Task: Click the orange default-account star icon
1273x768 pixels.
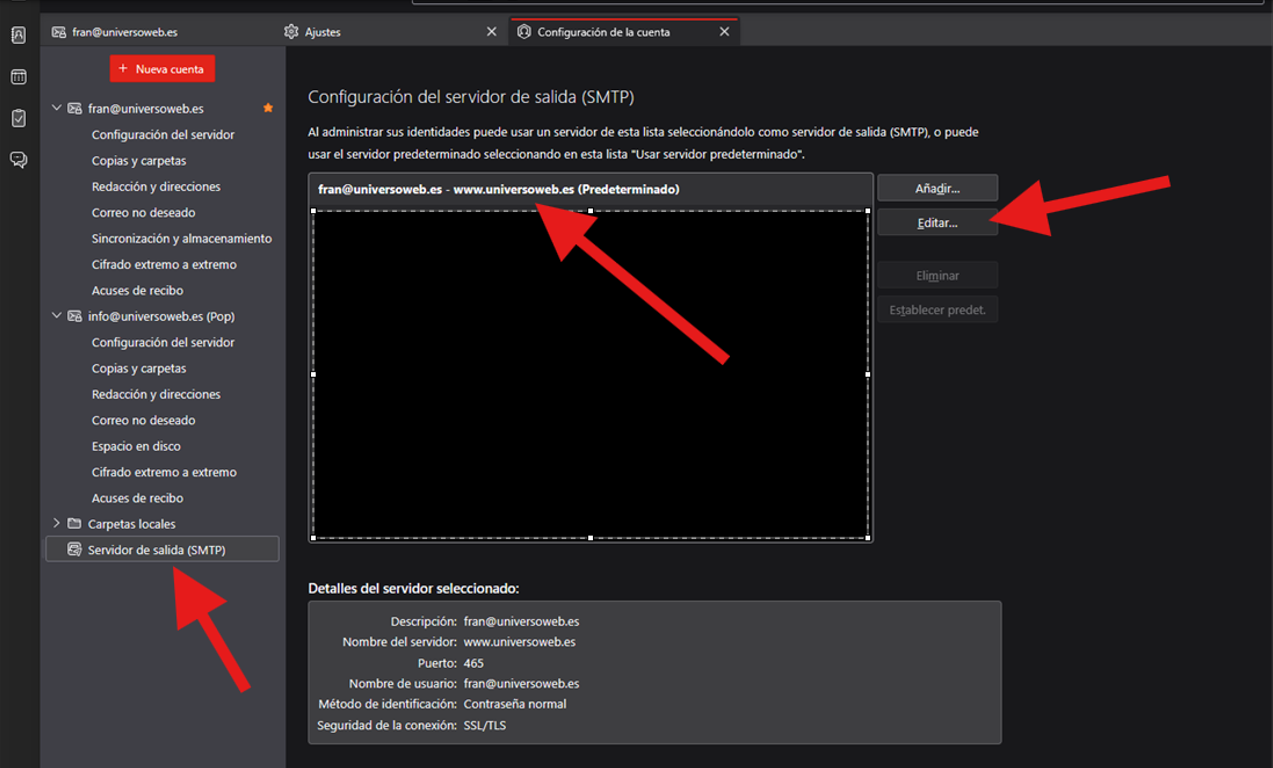Action: pos(267,108)
